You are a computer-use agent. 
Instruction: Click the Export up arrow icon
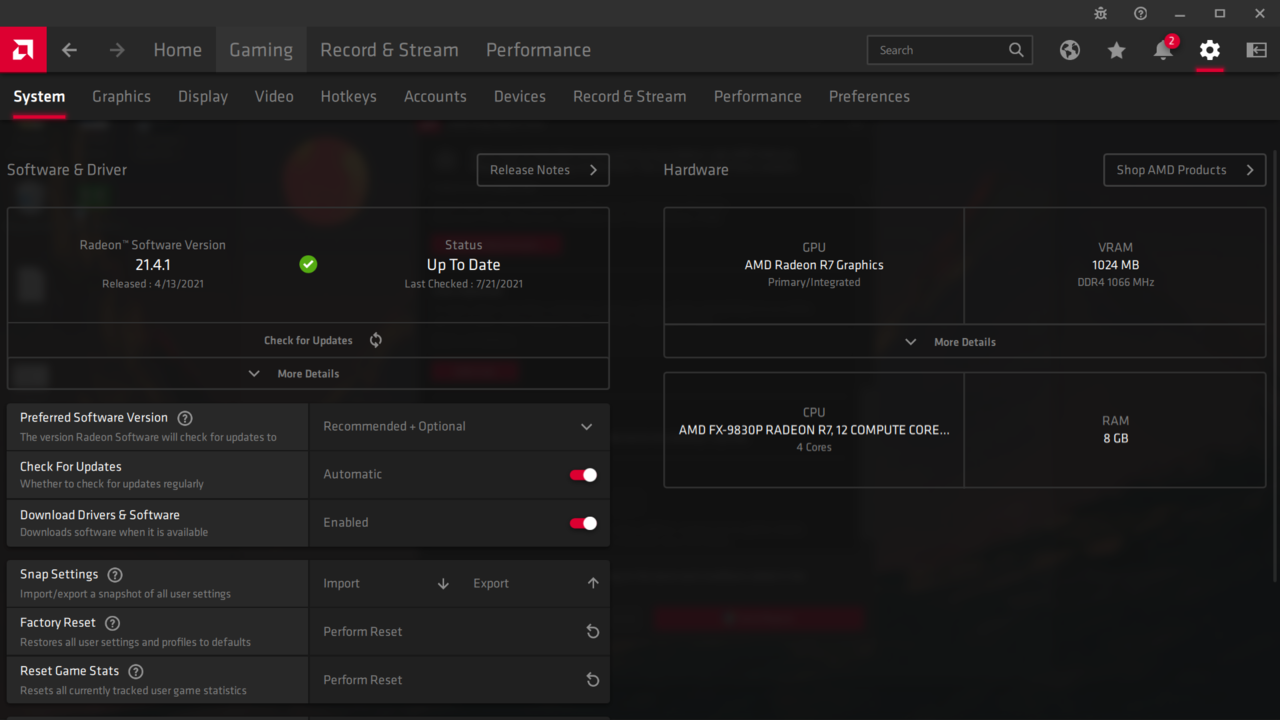click(x=593, y=583)
